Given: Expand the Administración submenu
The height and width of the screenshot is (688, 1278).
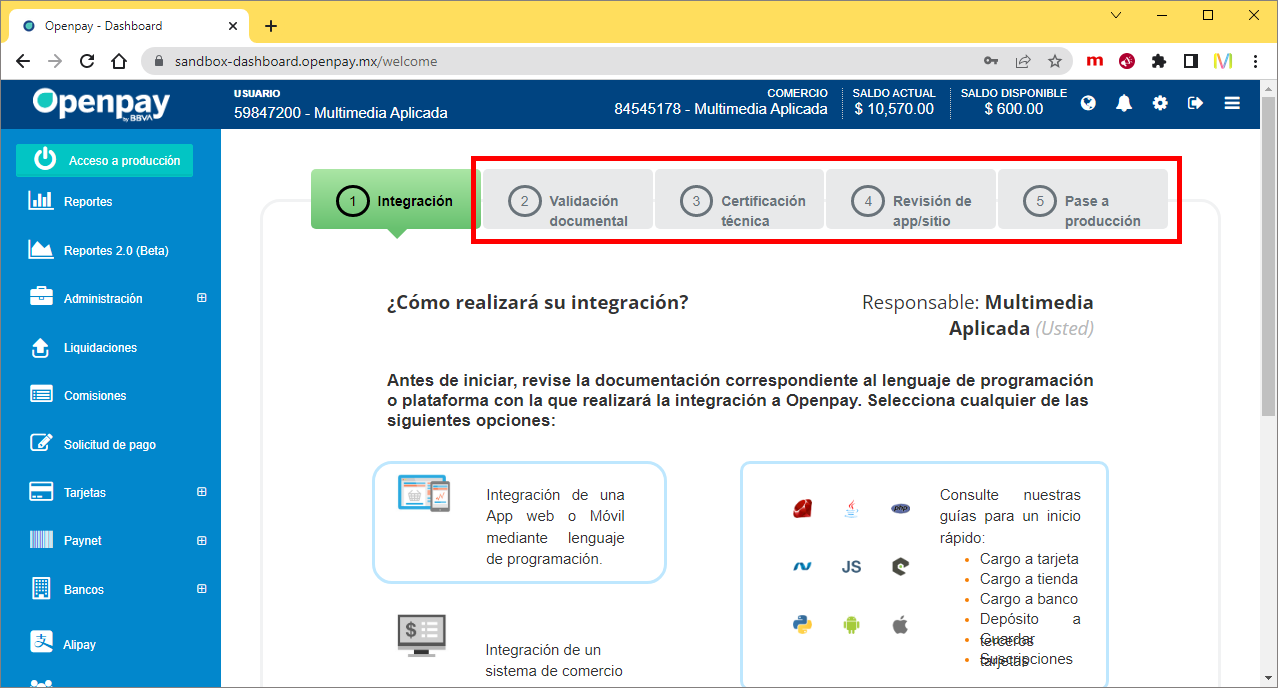Looking at the screenshot, I should click(x=202, y=298).
